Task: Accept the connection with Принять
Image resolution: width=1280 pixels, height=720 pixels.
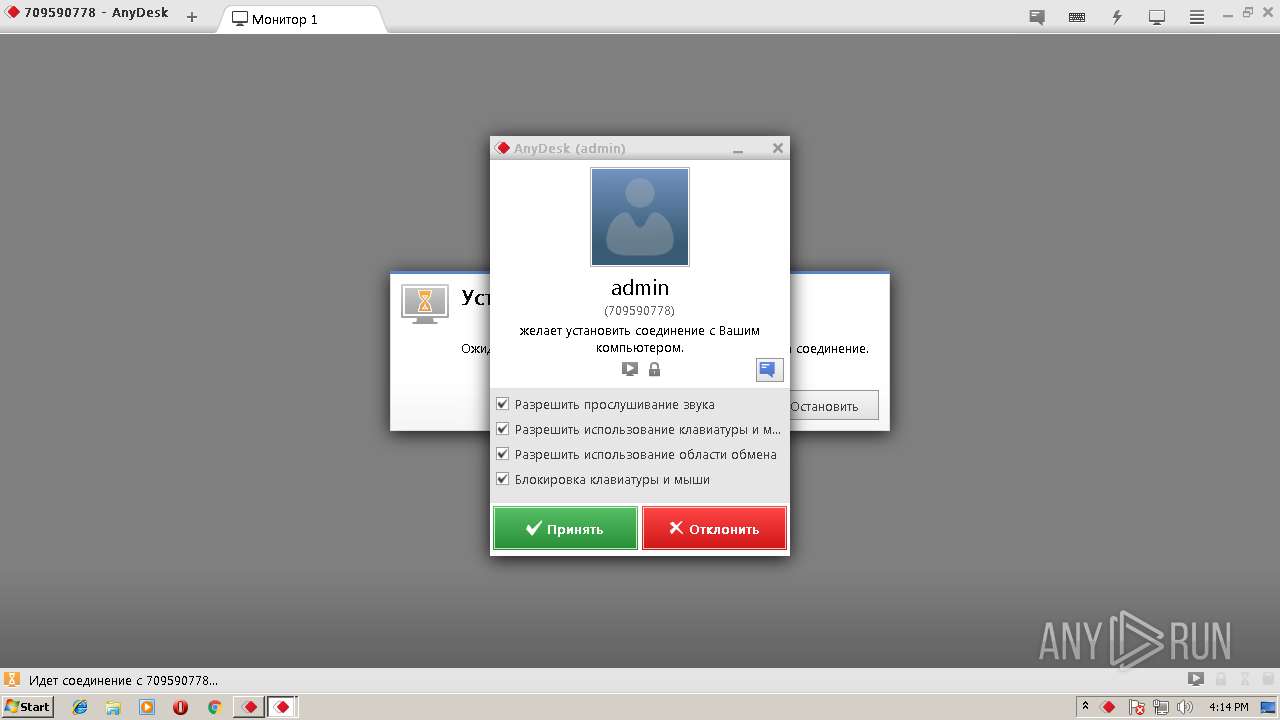Action: (565, 528)
